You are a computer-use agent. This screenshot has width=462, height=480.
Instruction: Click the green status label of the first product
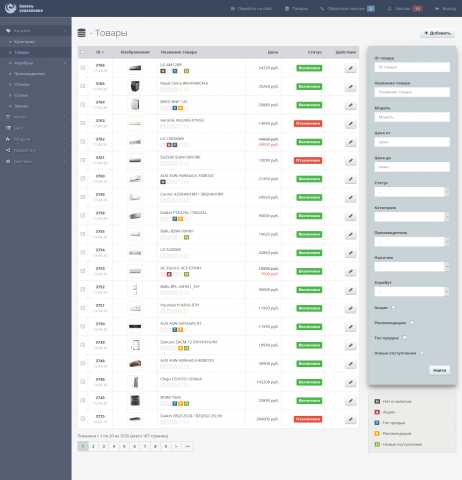pos(309,68)
